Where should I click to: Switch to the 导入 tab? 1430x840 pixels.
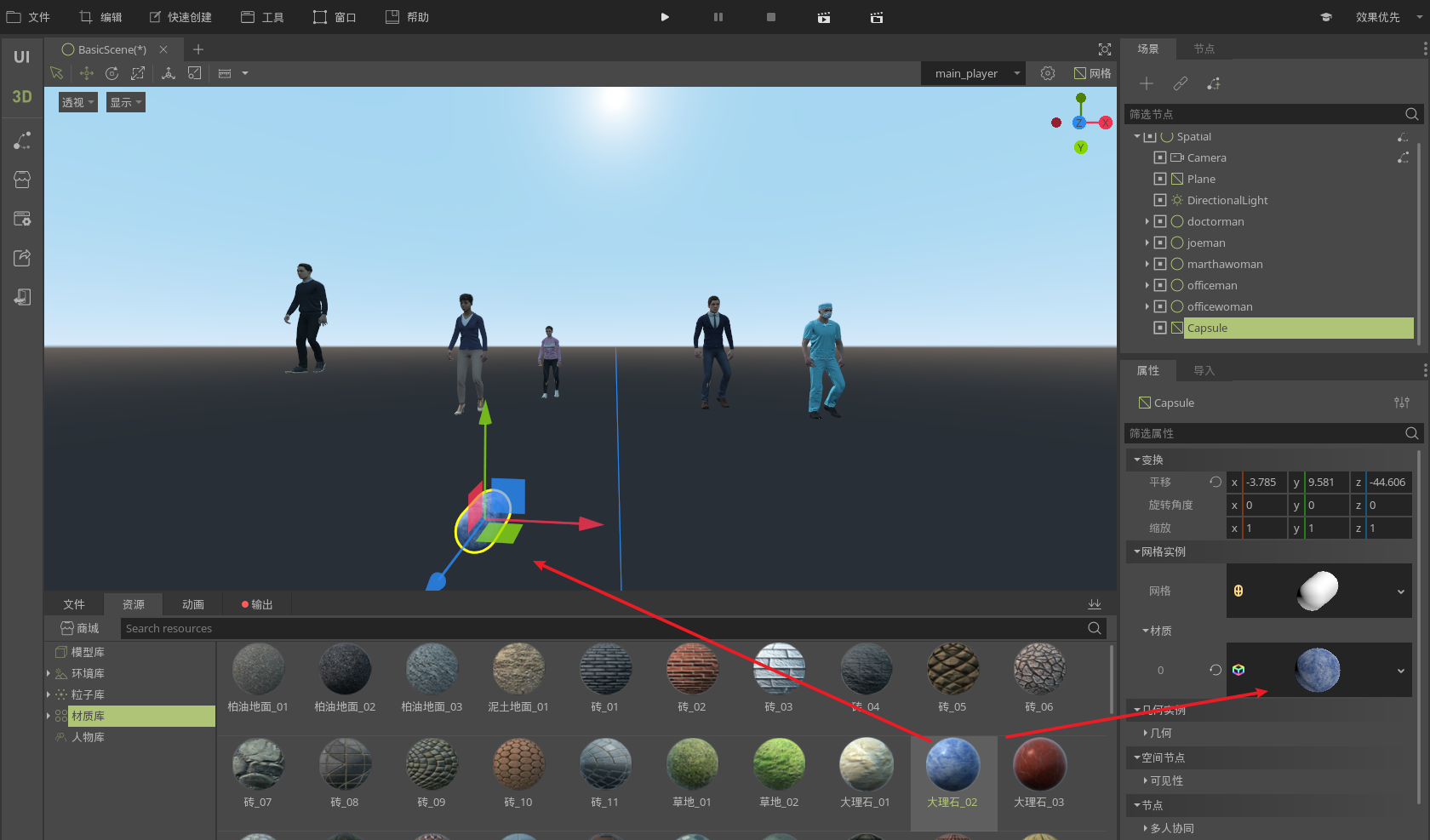coord(1204,370)
